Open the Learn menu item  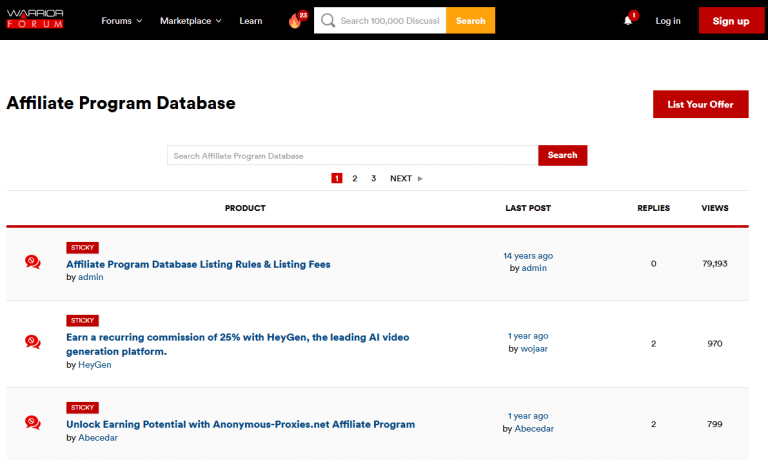[251, 21]
